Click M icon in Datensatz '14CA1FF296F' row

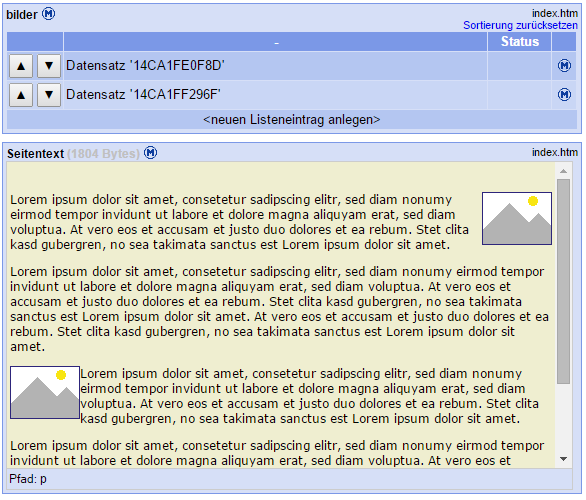point(564,95)
